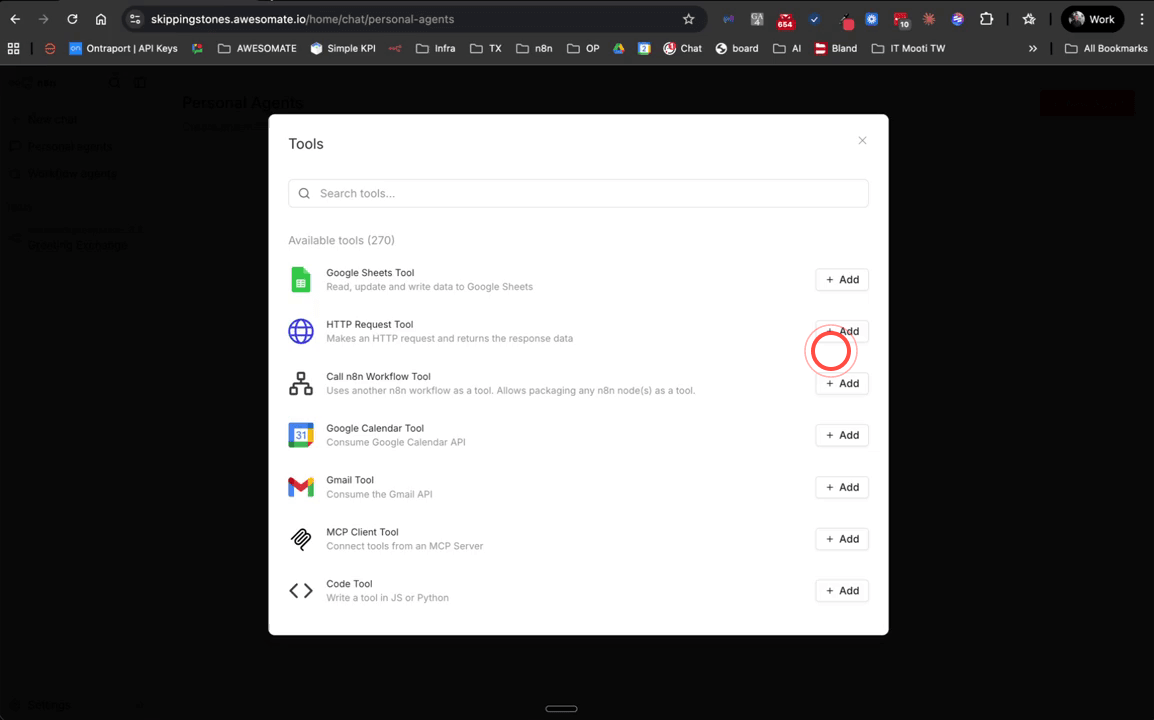This screenshot has height=720, width=1154.
Task: Select the Google Sheets Tool icon
Action: pos(301,280)
